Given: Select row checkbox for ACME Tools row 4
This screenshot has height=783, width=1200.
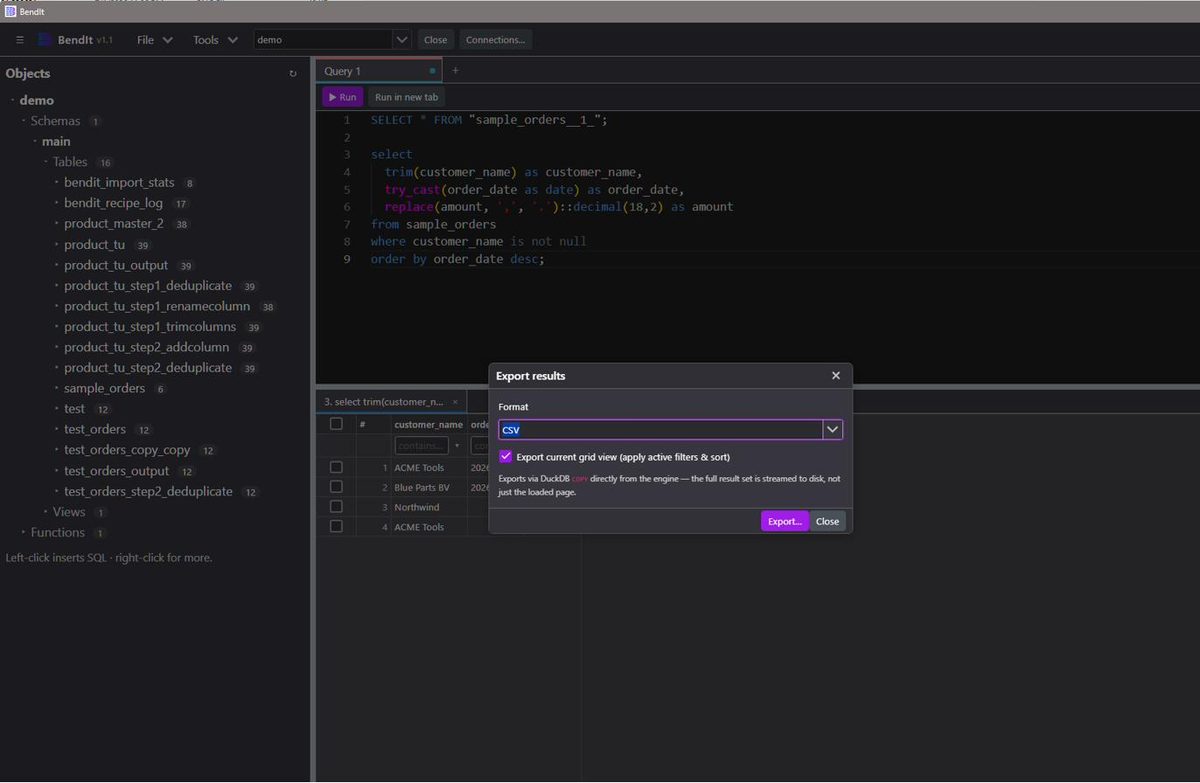Looking at the screenshot, I should (x=336, y=527).
